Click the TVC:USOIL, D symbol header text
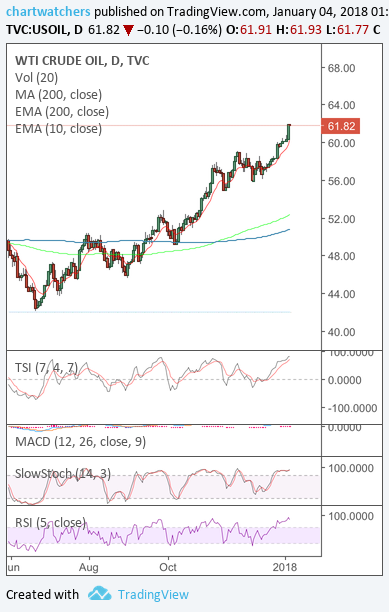The image size is (389, 612). pyautogui.click(x=44, y=30)
